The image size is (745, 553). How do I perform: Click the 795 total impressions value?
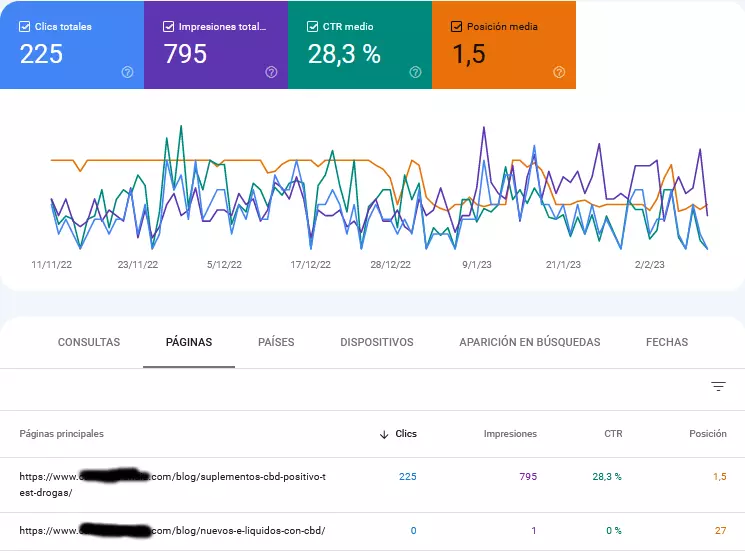(x=185, y=54)
